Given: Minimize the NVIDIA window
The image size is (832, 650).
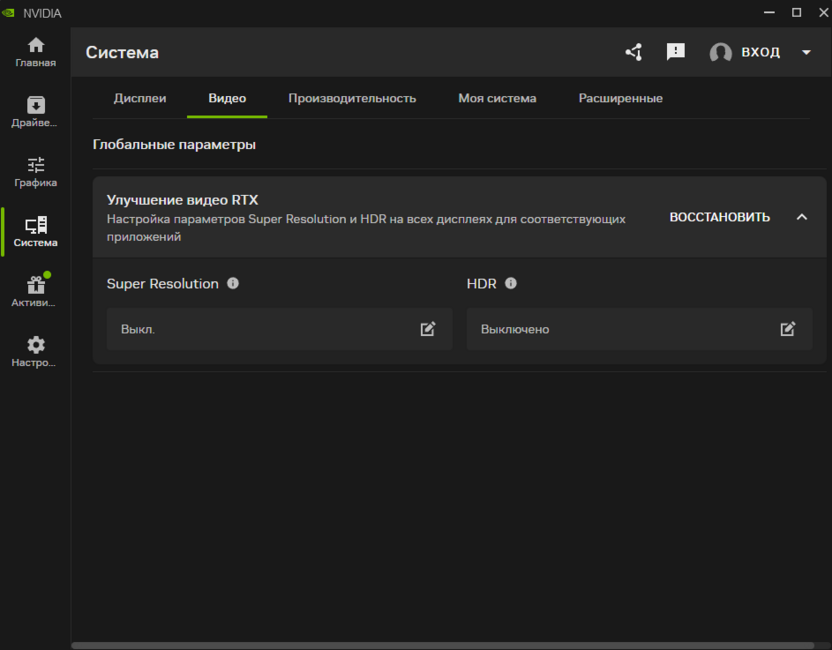Looking at the screenshot, I should [x=769, y=12].
